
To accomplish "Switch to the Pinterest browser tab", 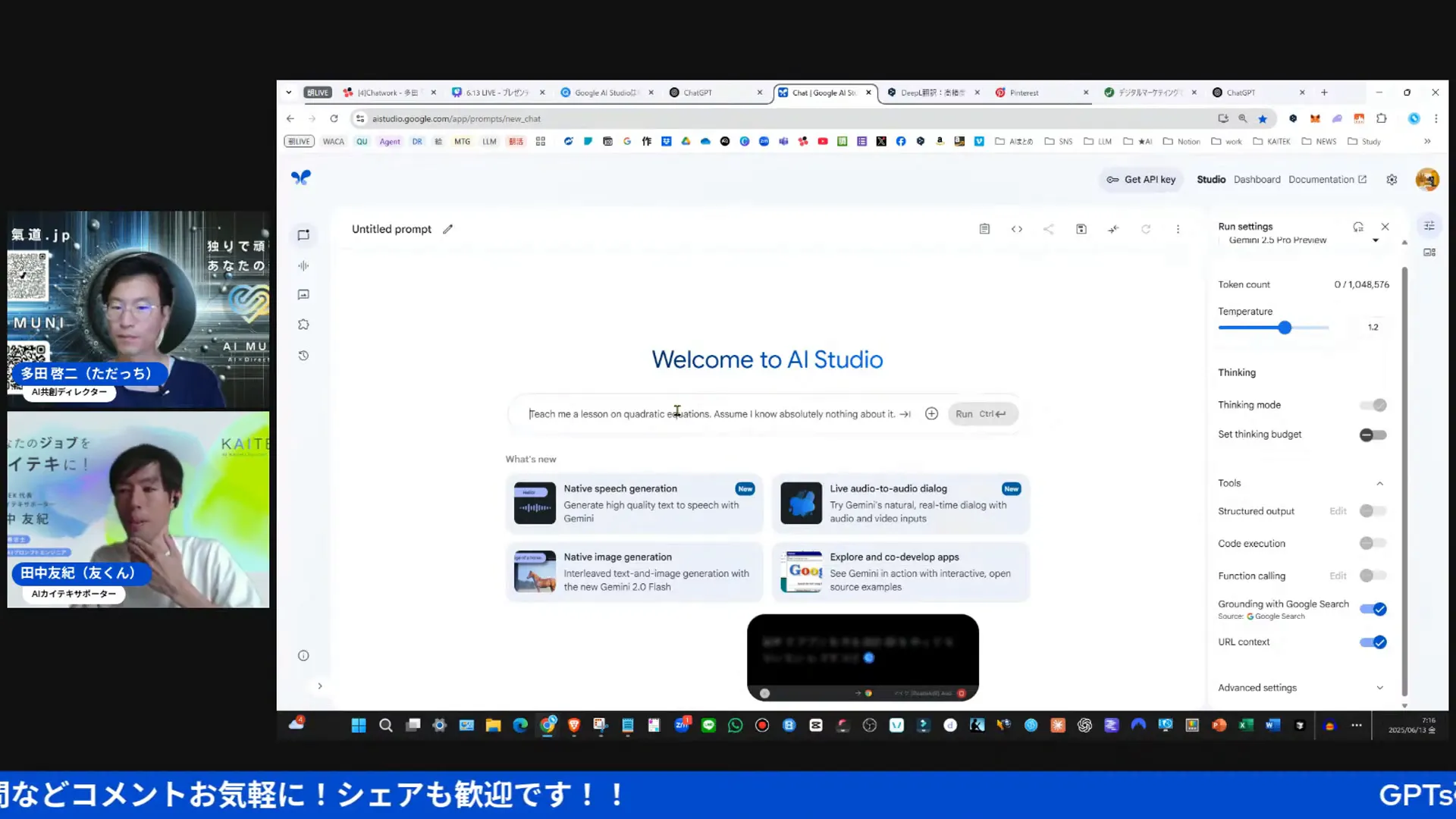I will 1042,93.
